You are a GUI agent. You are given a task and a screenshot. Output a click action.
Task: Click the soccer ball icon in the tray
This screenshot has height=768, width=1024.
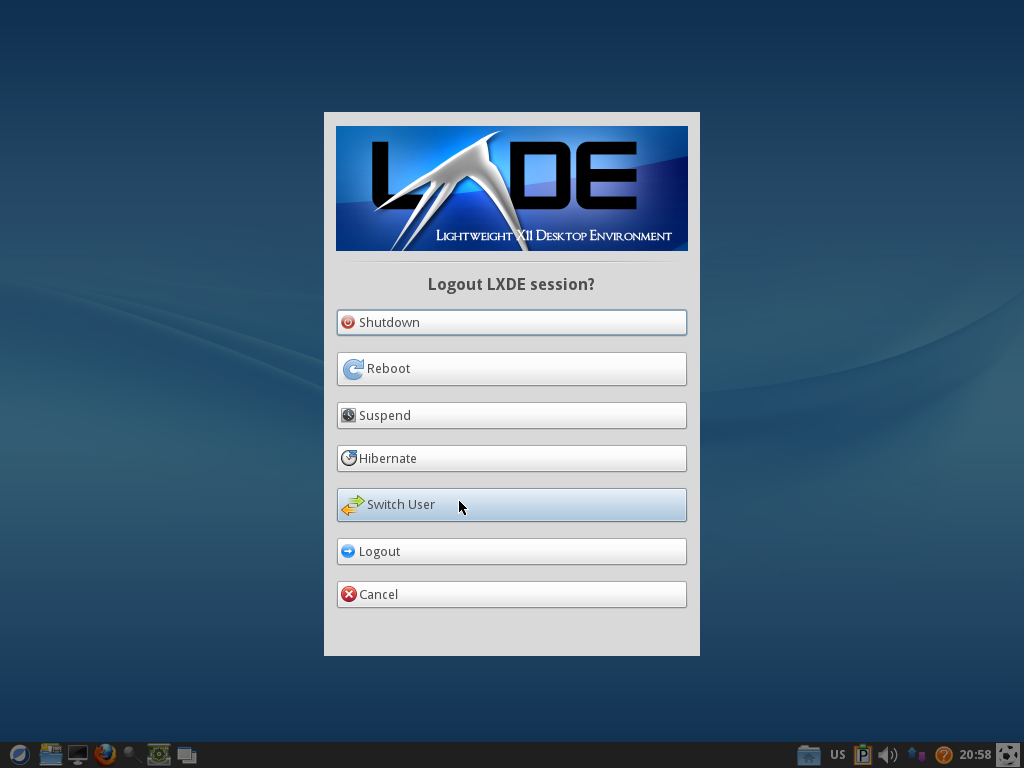(x=1008, y=754)
